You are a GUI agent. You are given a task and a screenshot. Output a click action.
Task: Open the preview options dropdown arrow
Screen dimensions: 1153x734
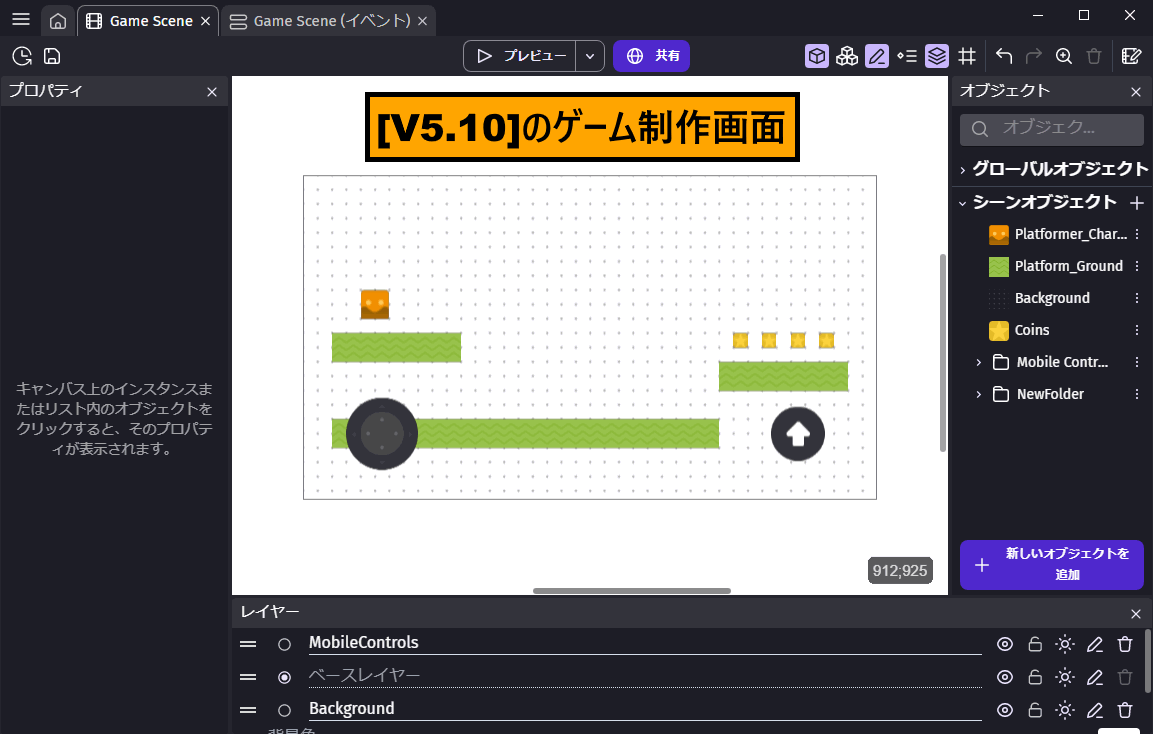[x=590, y=56]
